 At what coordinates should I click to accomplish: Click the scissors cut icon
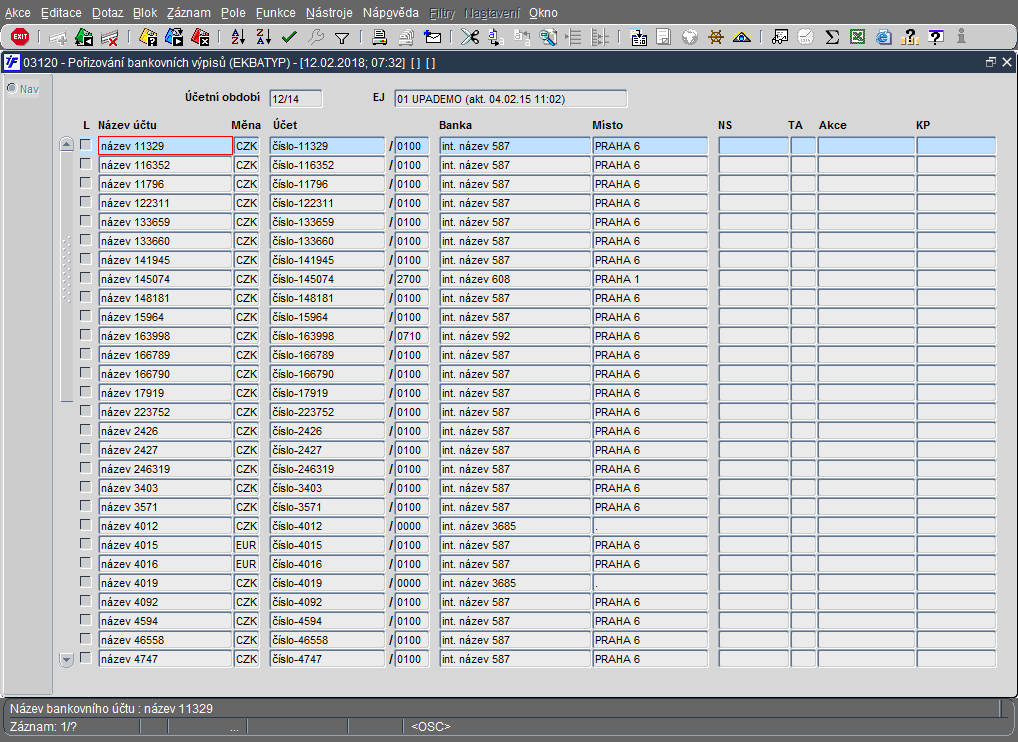pyautogui.click(x=470, y=37)
